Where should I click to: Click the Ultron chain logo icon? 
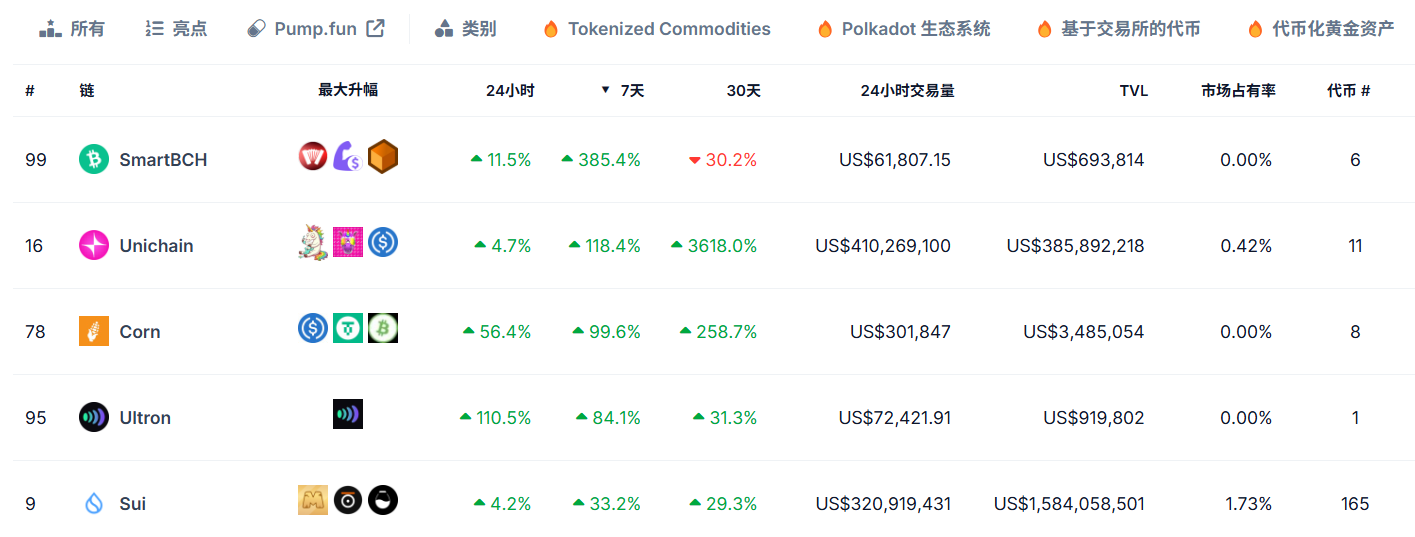pyautogui.click(x=94, y=417)
